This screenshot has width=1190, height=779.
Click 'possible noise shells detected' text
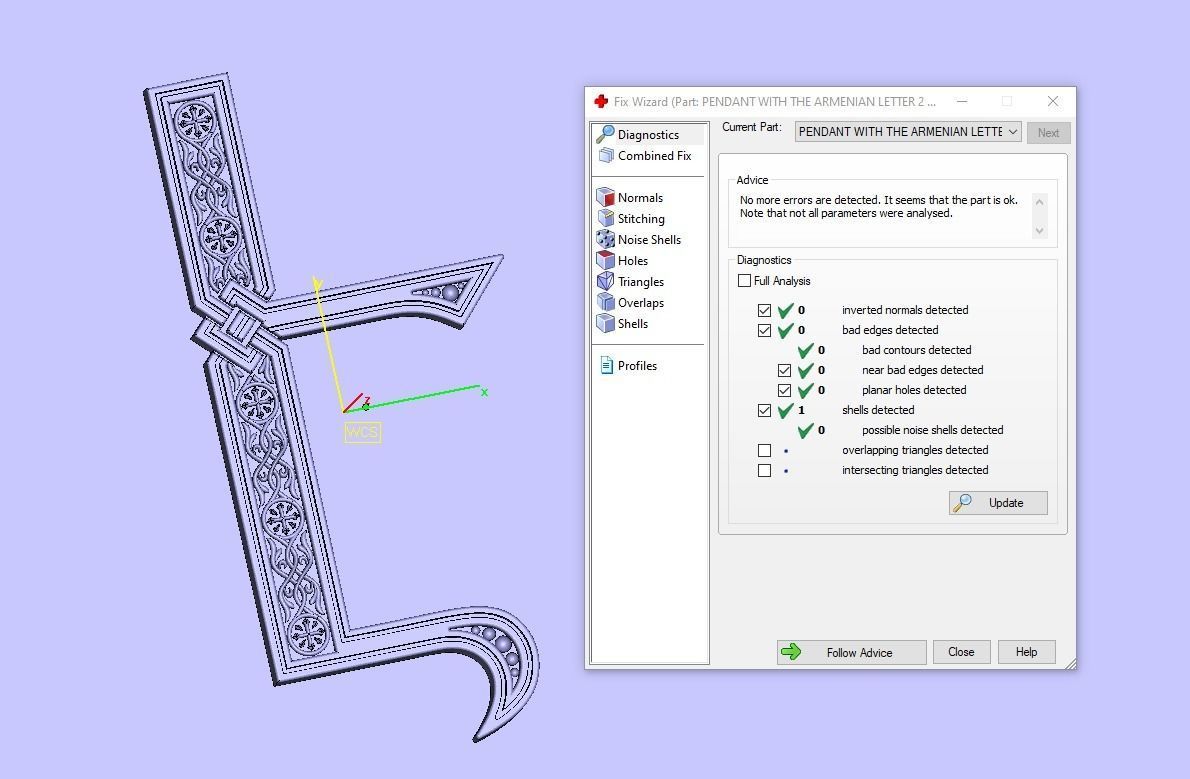click(932, 430)
